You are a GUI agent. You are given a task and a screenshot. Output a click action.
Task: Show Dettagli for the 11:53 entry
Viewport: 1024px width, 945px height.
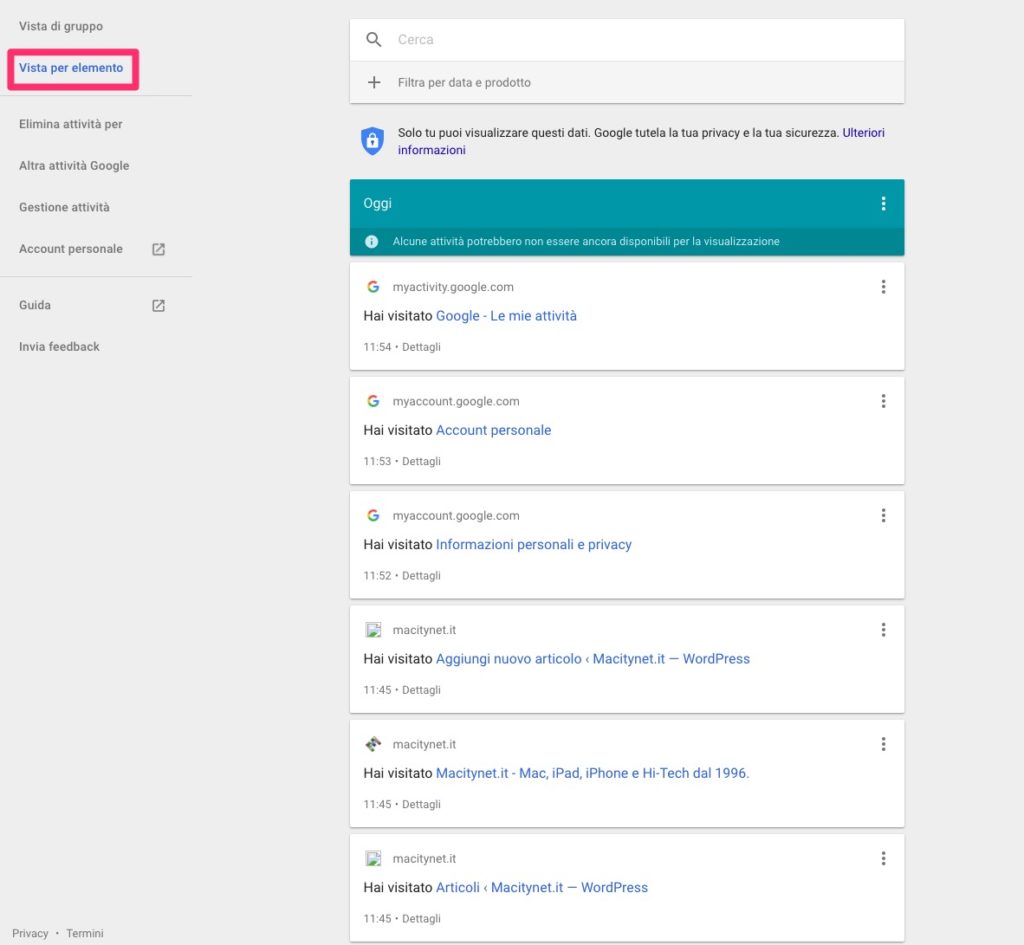(x=421, y=462)
